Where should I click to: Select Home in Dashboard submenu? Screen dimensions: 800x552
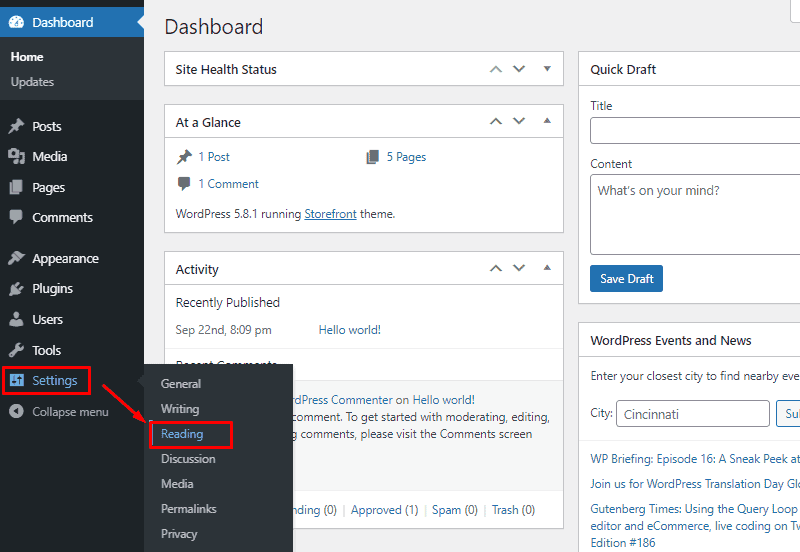coord(27,57)
